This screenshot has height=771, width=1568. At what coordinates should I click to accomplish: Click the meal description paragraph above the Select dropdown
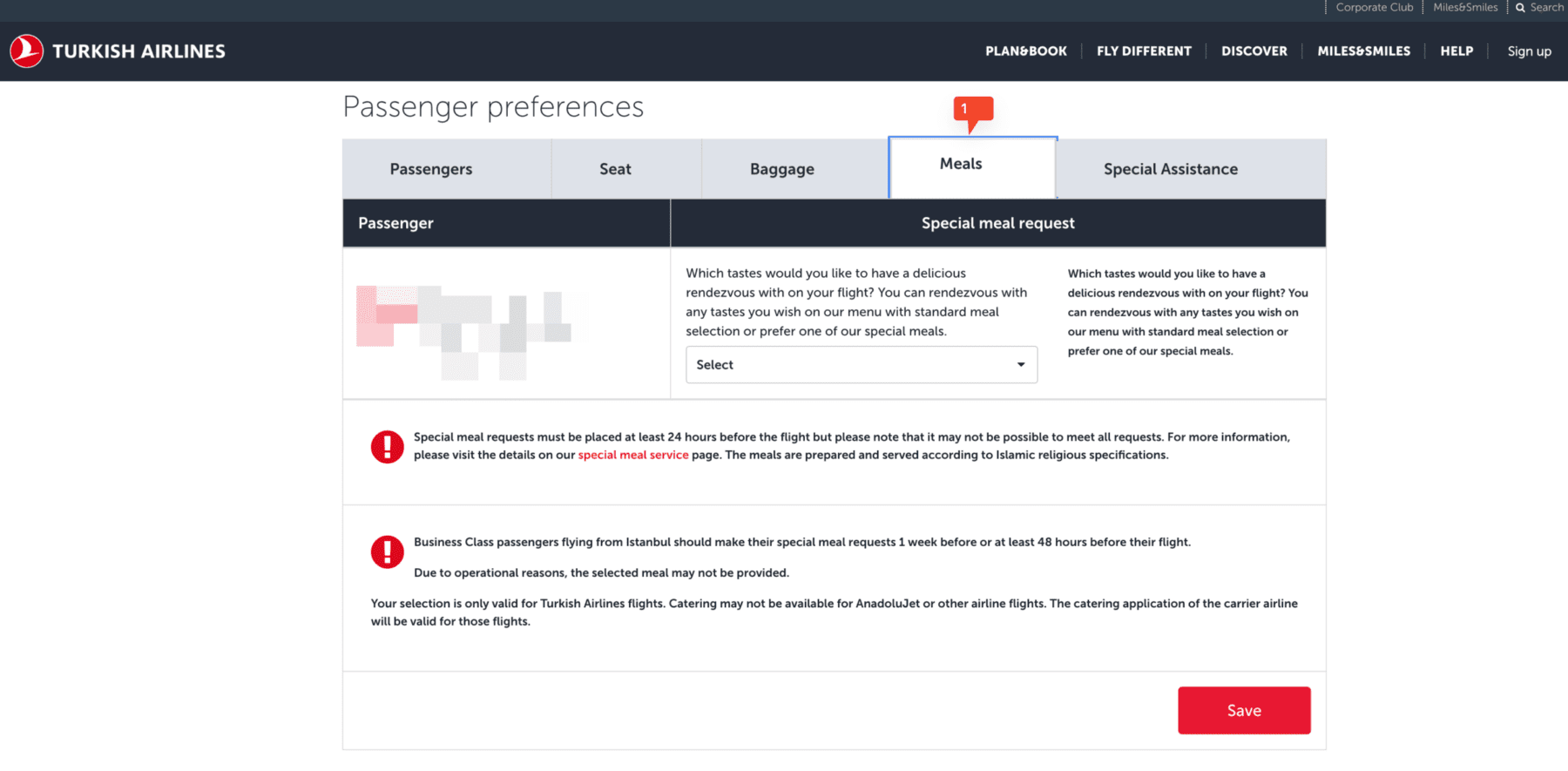click(x=857, y=302)
